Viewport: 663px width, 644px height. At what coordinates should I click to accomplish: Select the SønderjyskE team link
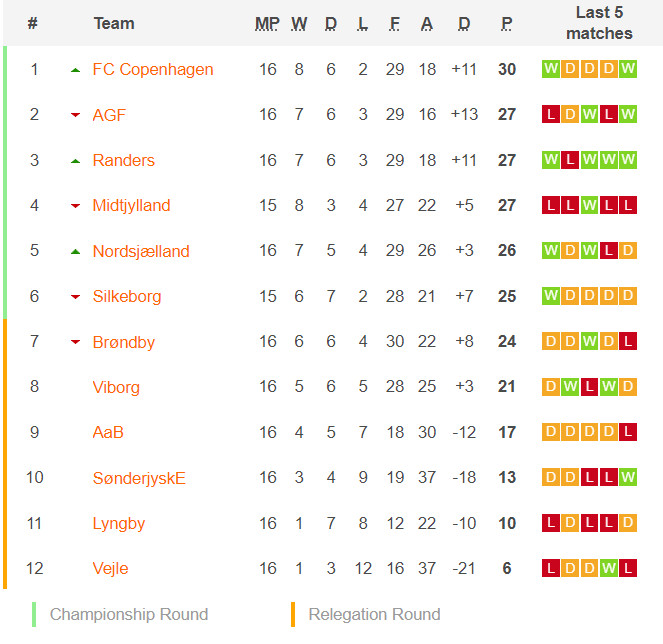click(139, 478)
